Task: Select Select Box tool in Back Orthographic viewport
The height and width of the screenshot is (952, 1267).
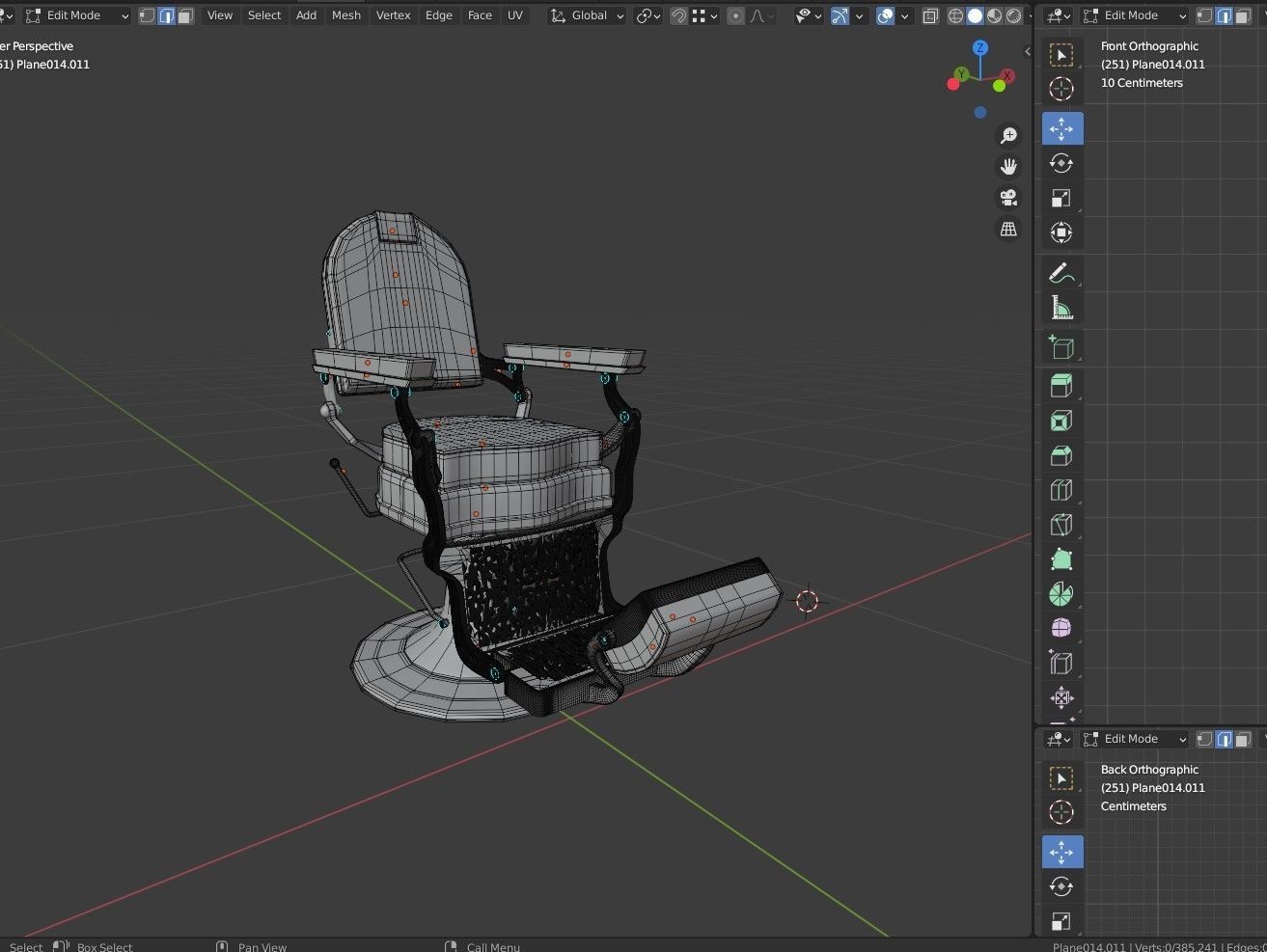Action: coord(1061,778)
